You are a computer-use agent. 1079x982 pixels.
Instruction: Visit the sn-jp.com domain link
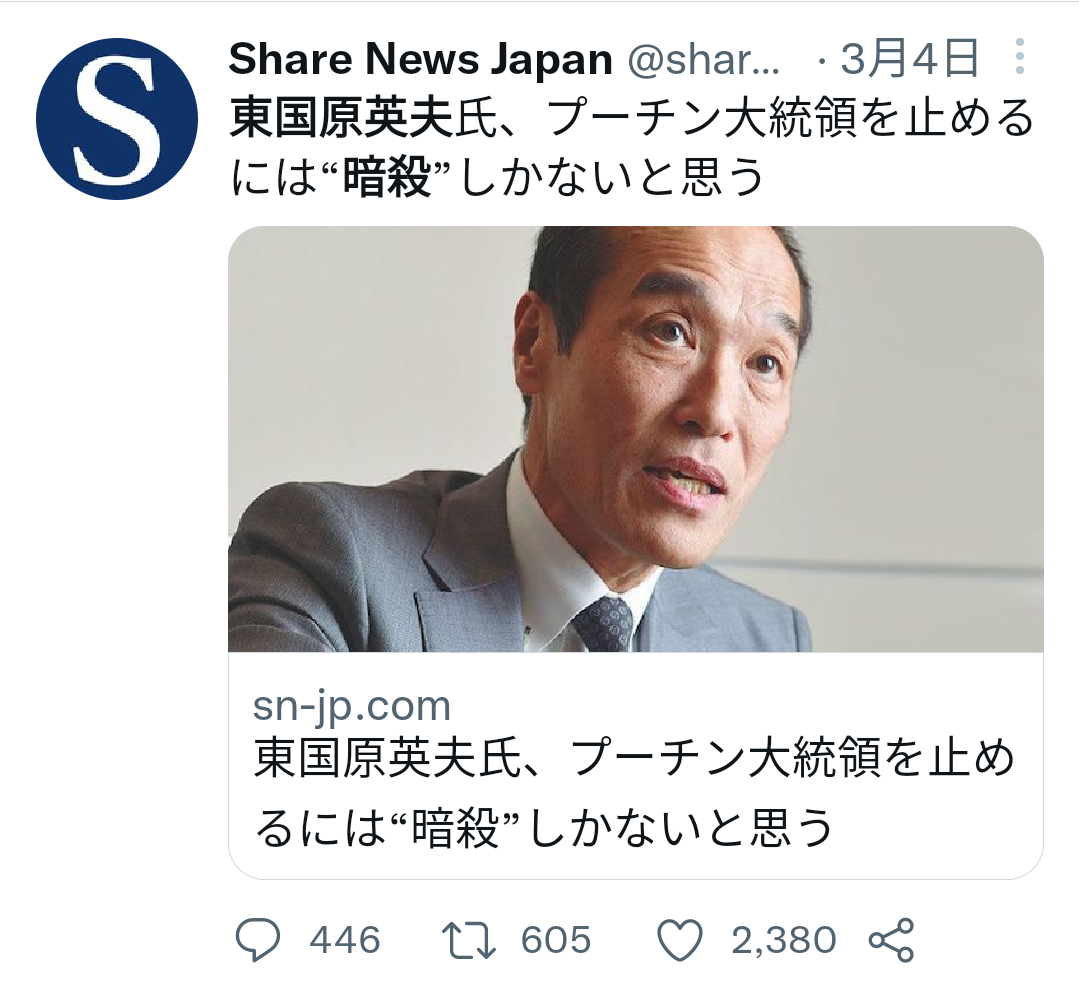[352, 707]
